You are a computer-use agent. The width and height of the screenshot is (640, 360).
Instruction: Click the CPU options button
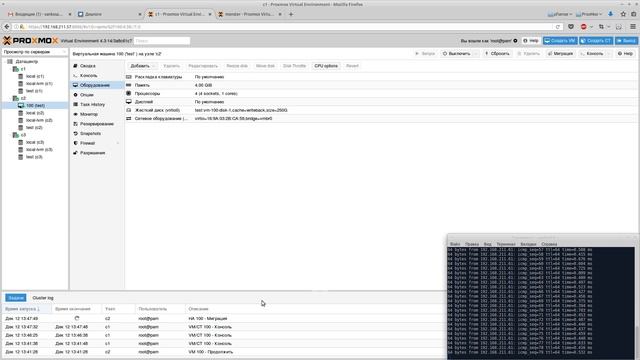(x=326, y=66)
